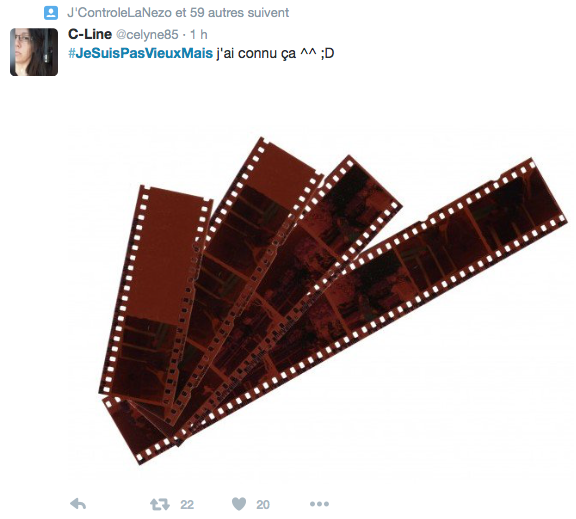The width and height of the screenshot is (576, 519).
Task: Open the three-dot more options menu
Action: point(319,504)
